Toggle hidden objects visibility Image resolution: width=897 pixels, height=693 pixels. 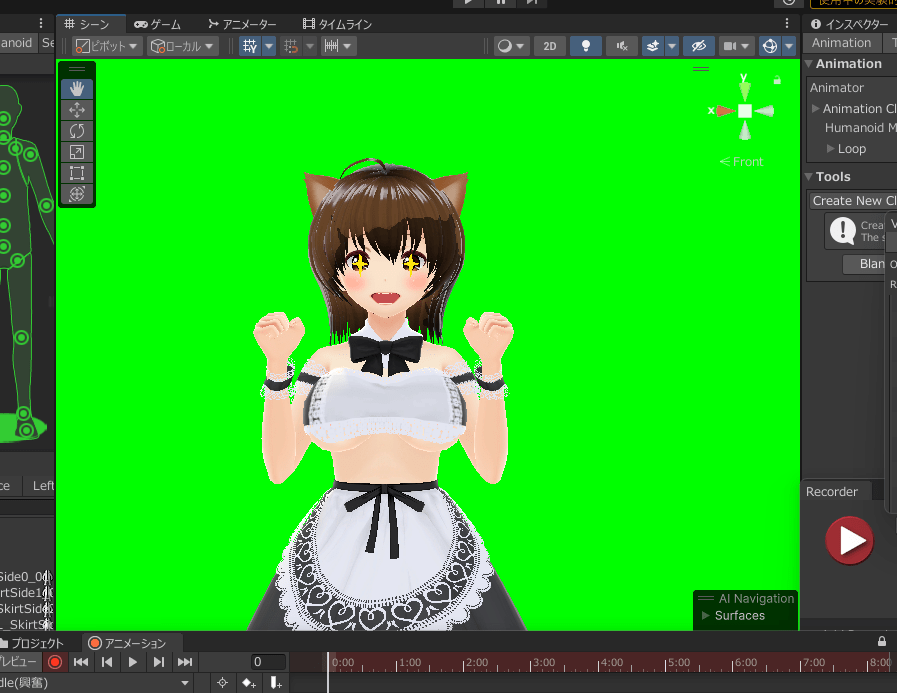(x=698, y=46)
